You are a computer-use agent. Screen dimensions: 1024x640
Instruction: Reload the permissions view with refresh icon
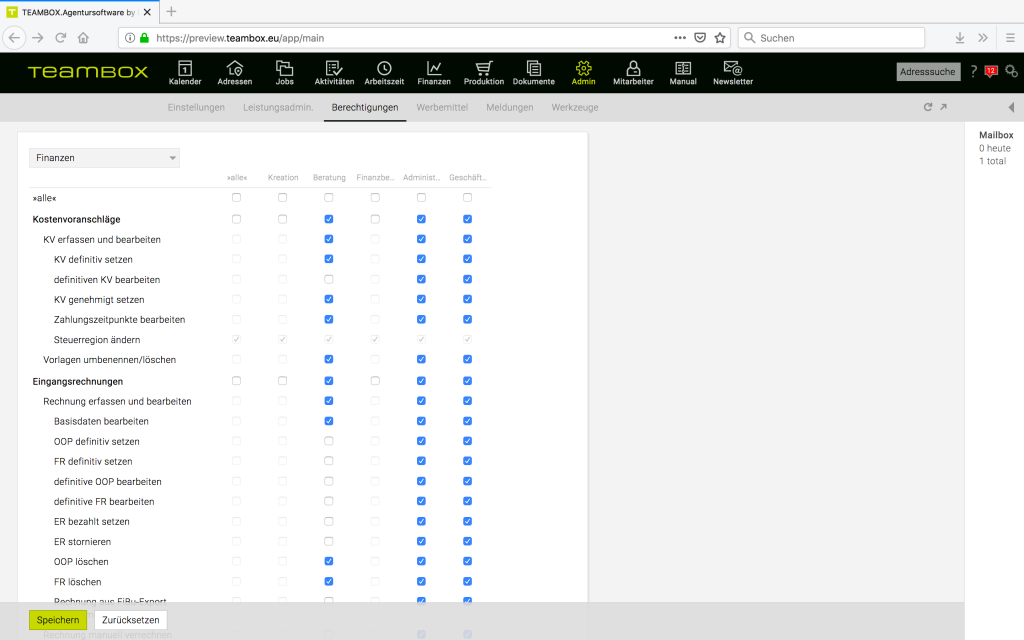[x=927, y=107]
